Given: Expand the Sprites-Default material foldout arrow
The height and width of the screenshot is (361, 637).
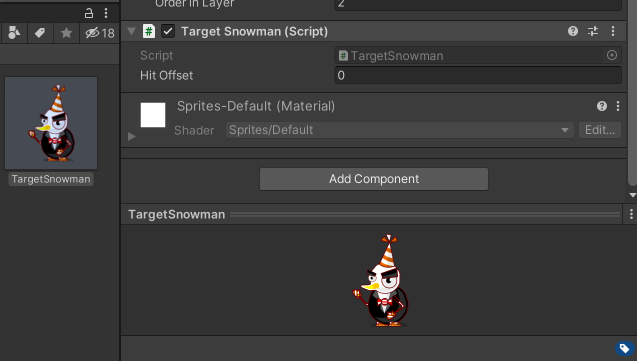Looking at the screenshot, I should tap(131, 136).
